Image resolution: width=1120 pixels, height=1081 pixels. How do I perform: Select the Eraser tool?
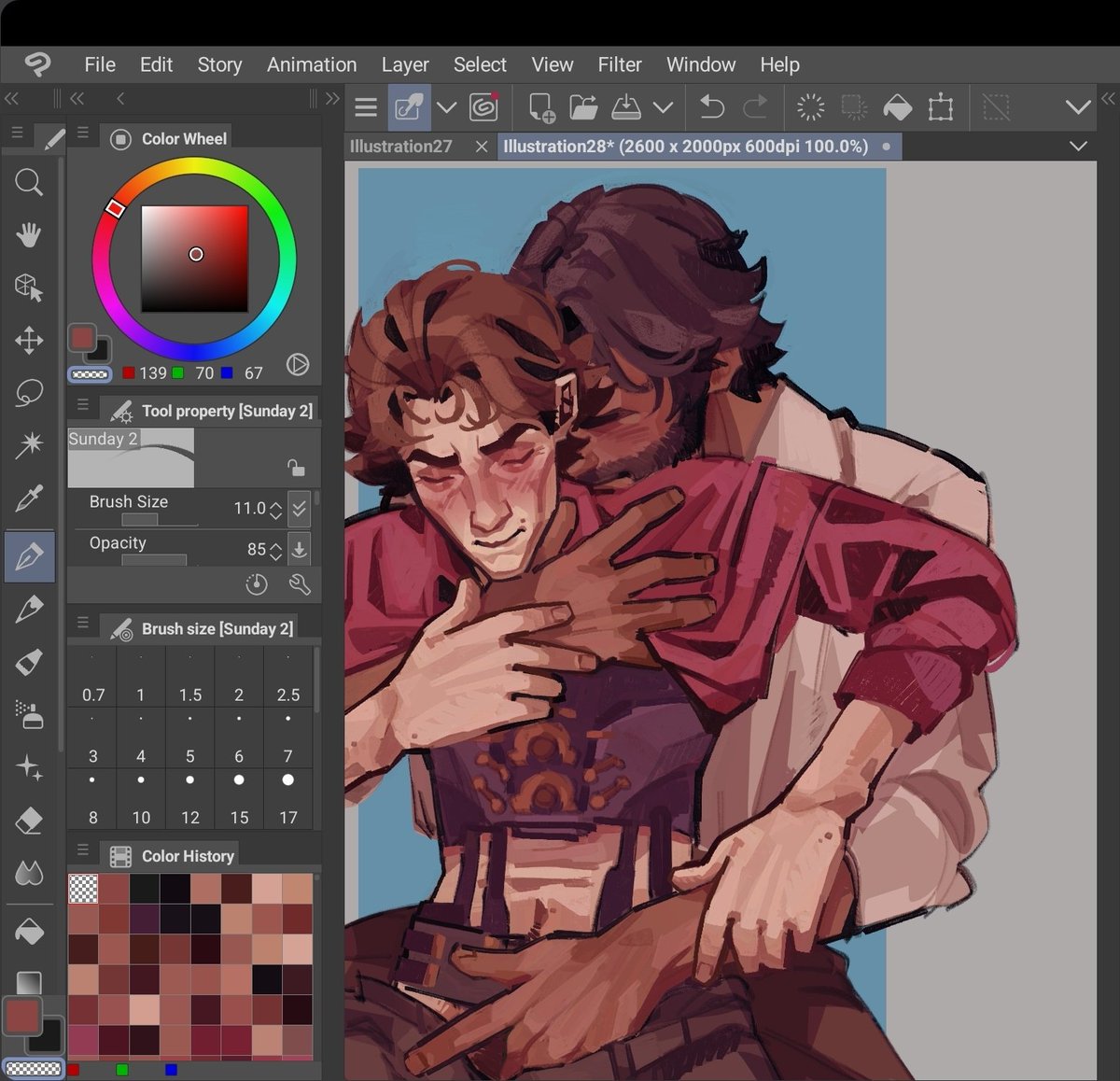pos(29,821)
